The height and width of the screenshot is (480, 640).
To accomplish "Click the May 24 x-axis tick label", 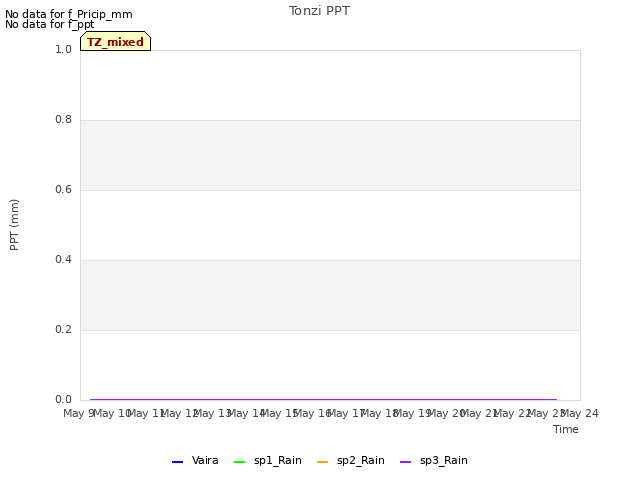I will [x=580, y=413].
